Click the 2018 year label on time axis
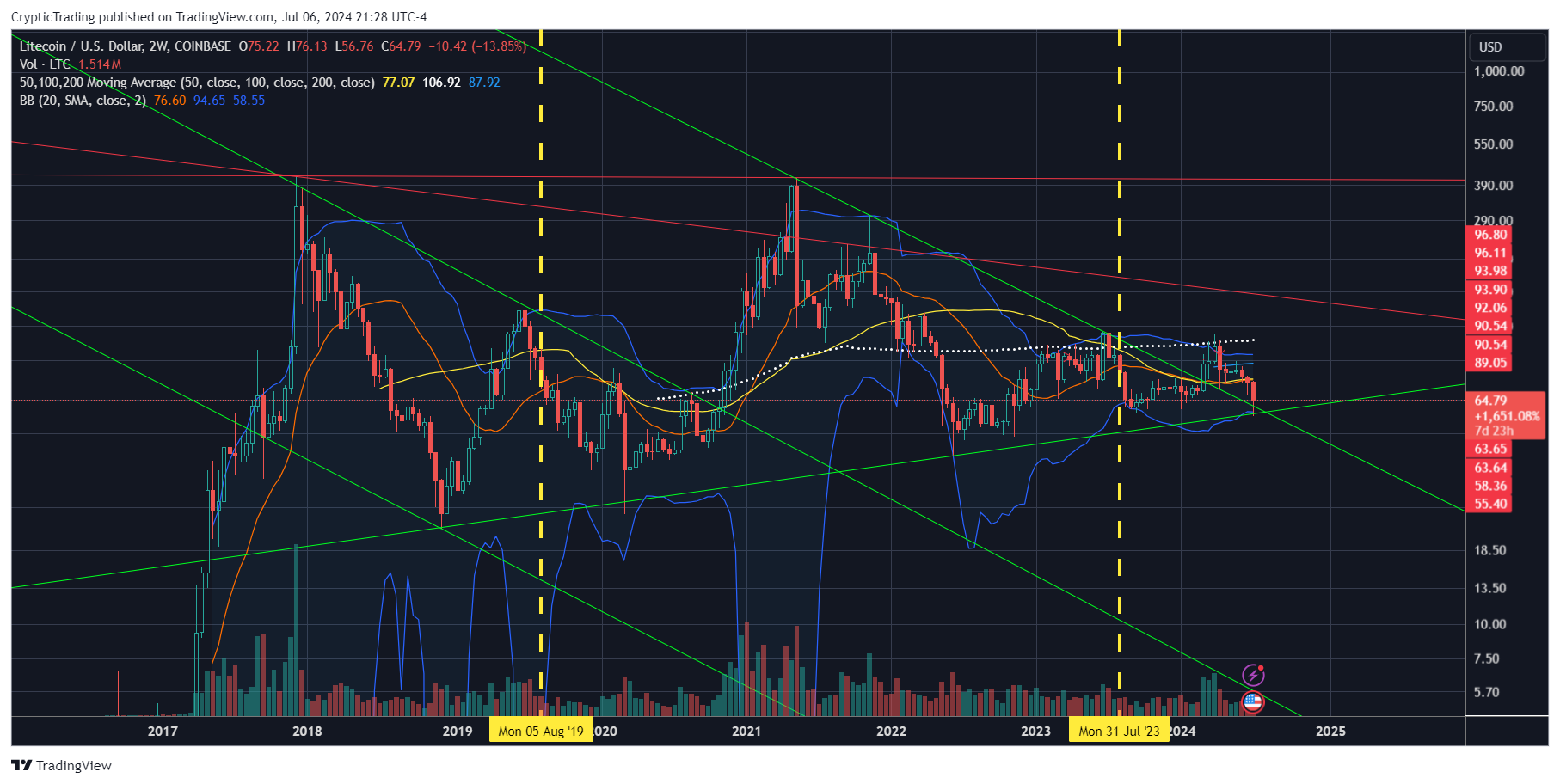 tap(307, 732)
